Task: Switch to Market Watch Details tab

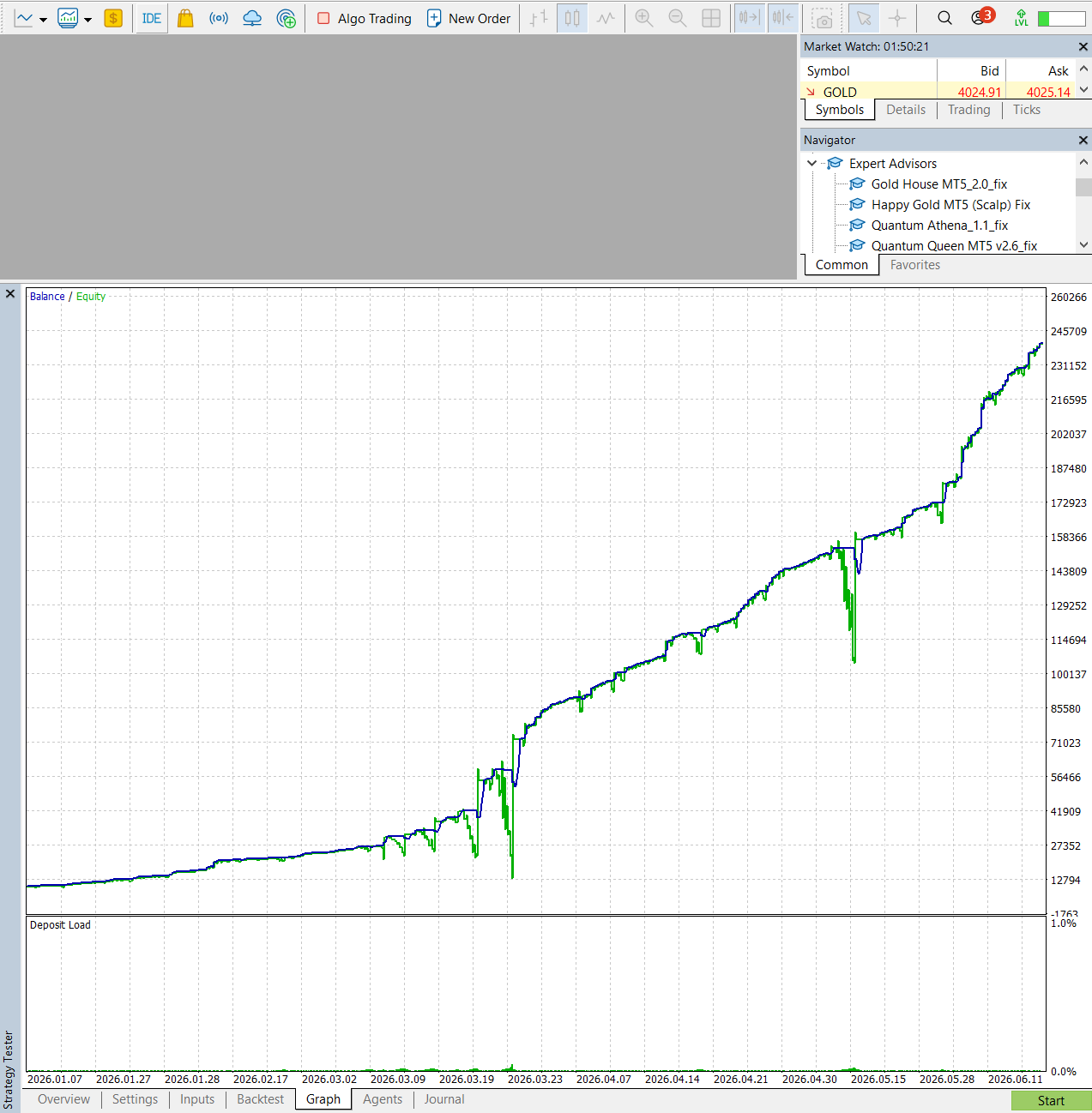Action: pos(906,110)
